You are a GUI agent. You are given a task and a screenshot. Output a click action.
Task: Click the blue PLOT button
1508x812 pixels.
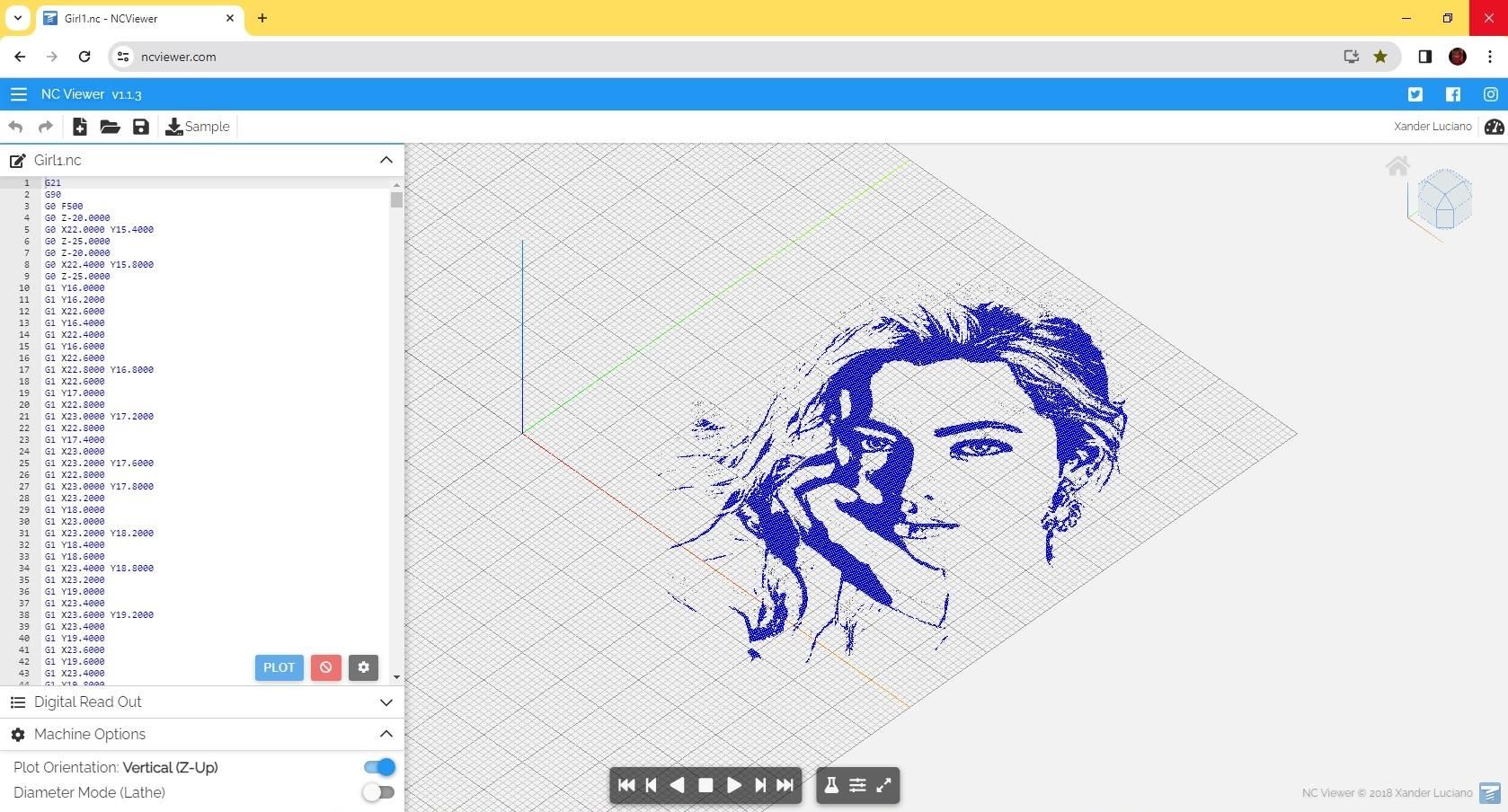click(279, 667)
